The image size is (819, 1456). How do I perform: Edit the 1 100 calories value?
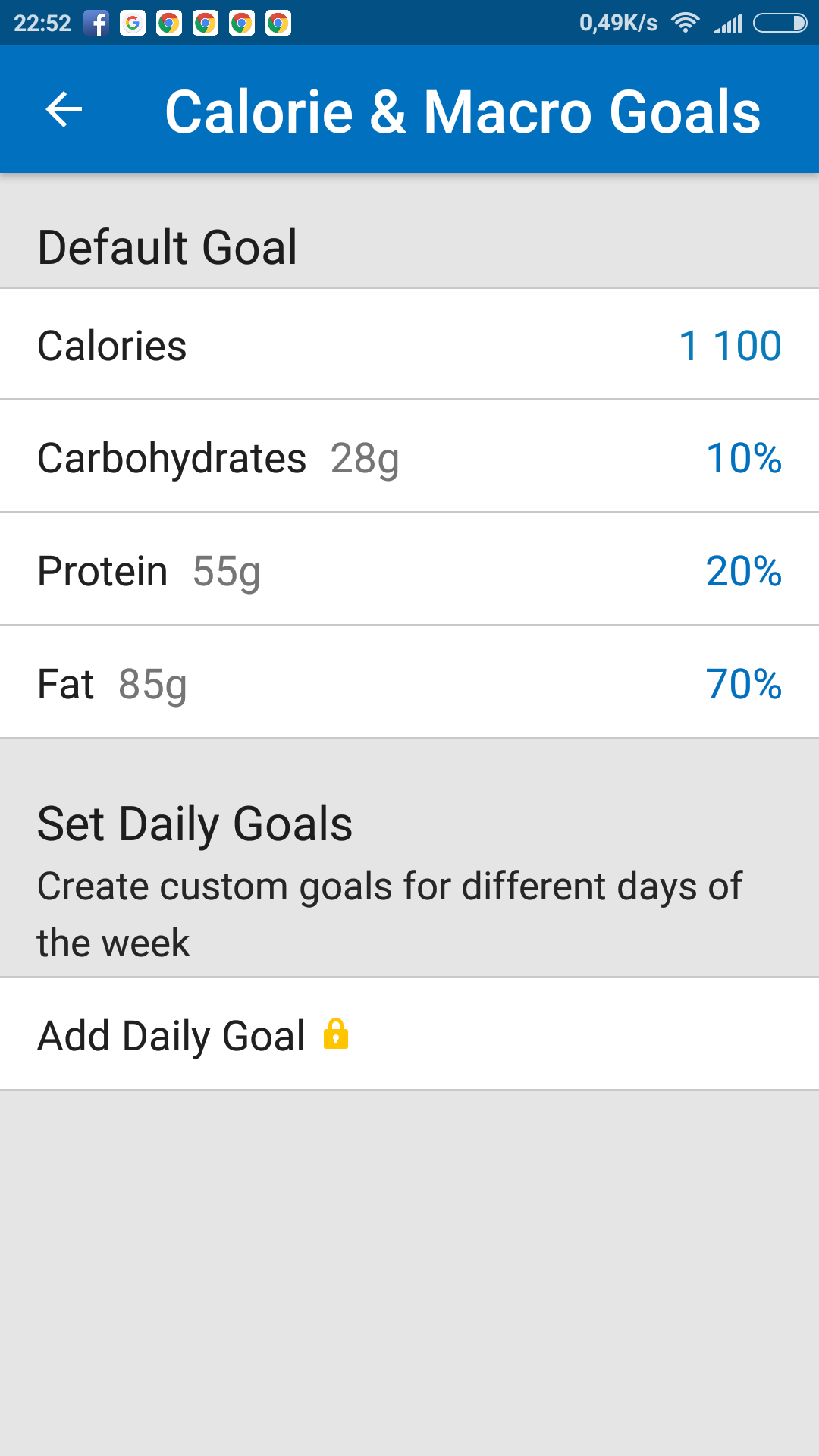tap(730, 346)
